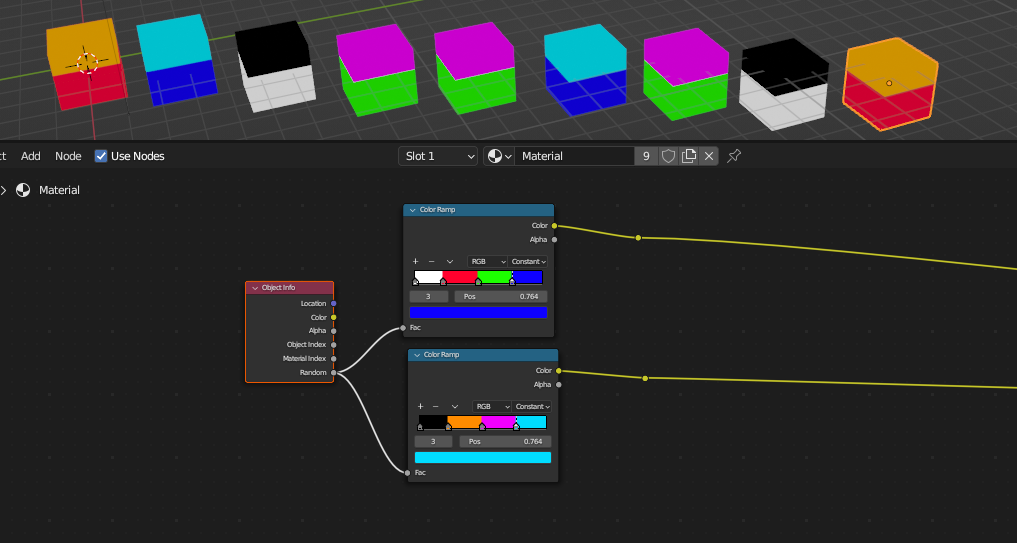
Task: Click the Material name field
Action: click(x=574, y=156)
